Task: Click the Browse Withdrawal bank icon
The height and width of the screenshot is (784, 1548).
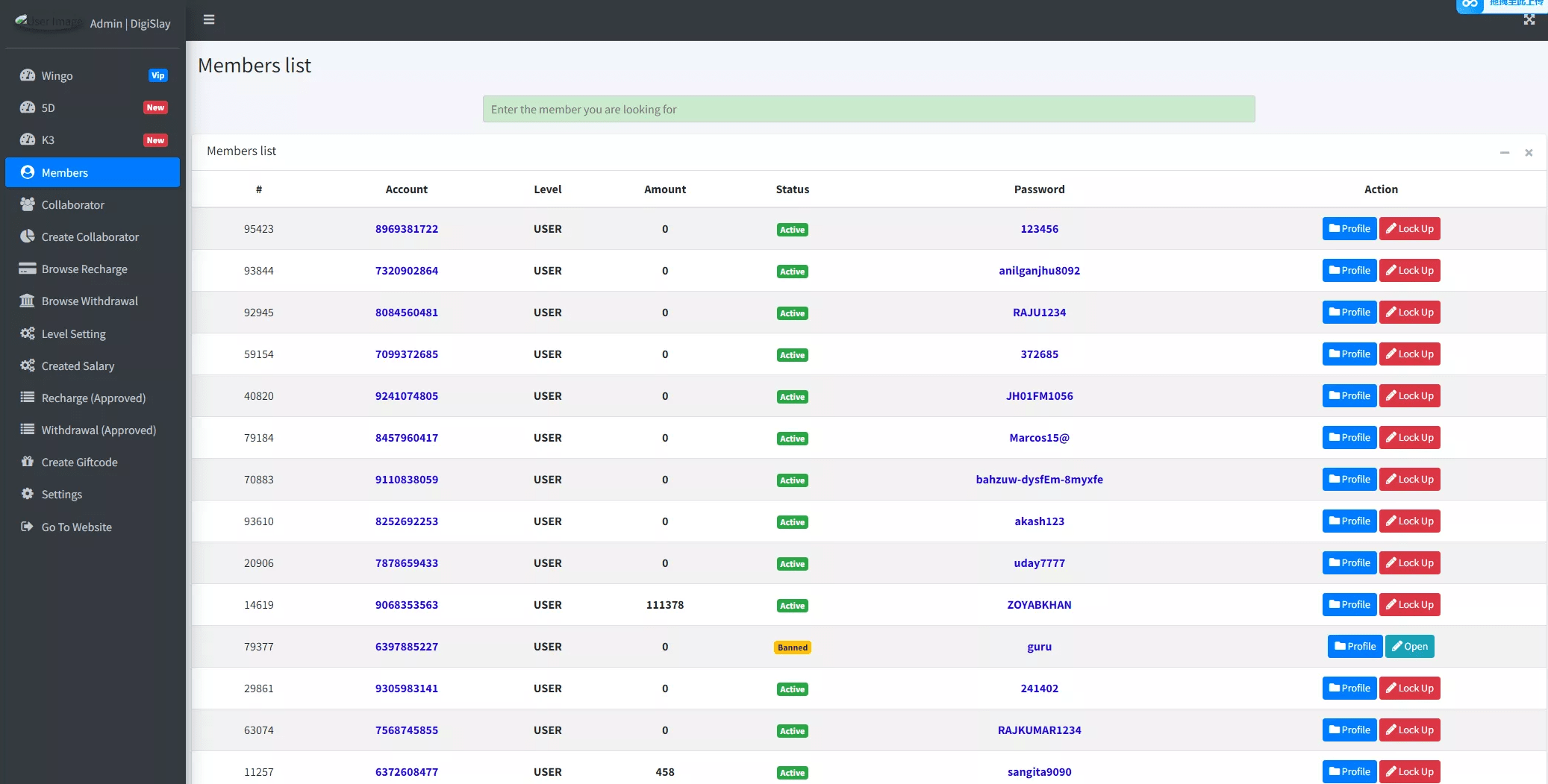Action: coord(28,301)
